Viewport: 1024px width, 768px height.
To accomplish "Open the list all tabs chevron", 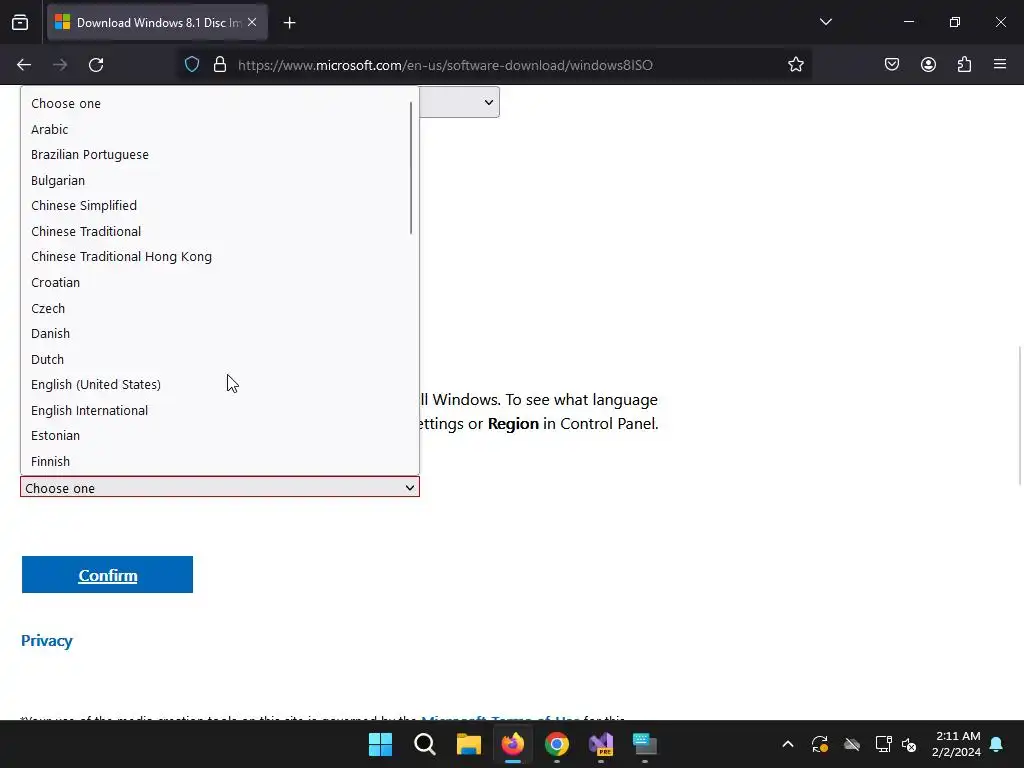I will 825,22.
